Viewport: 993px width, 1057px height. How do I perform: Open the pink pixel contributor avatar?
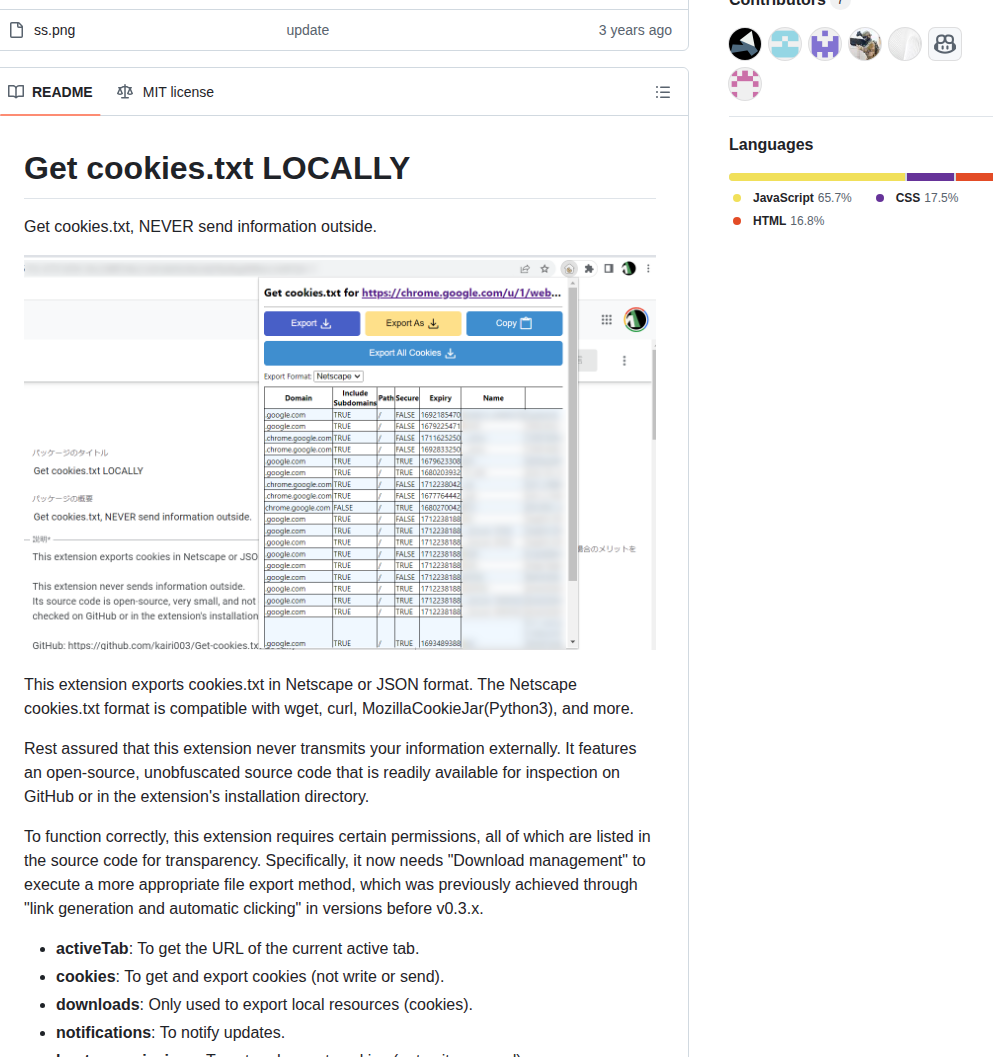point(745,84)
